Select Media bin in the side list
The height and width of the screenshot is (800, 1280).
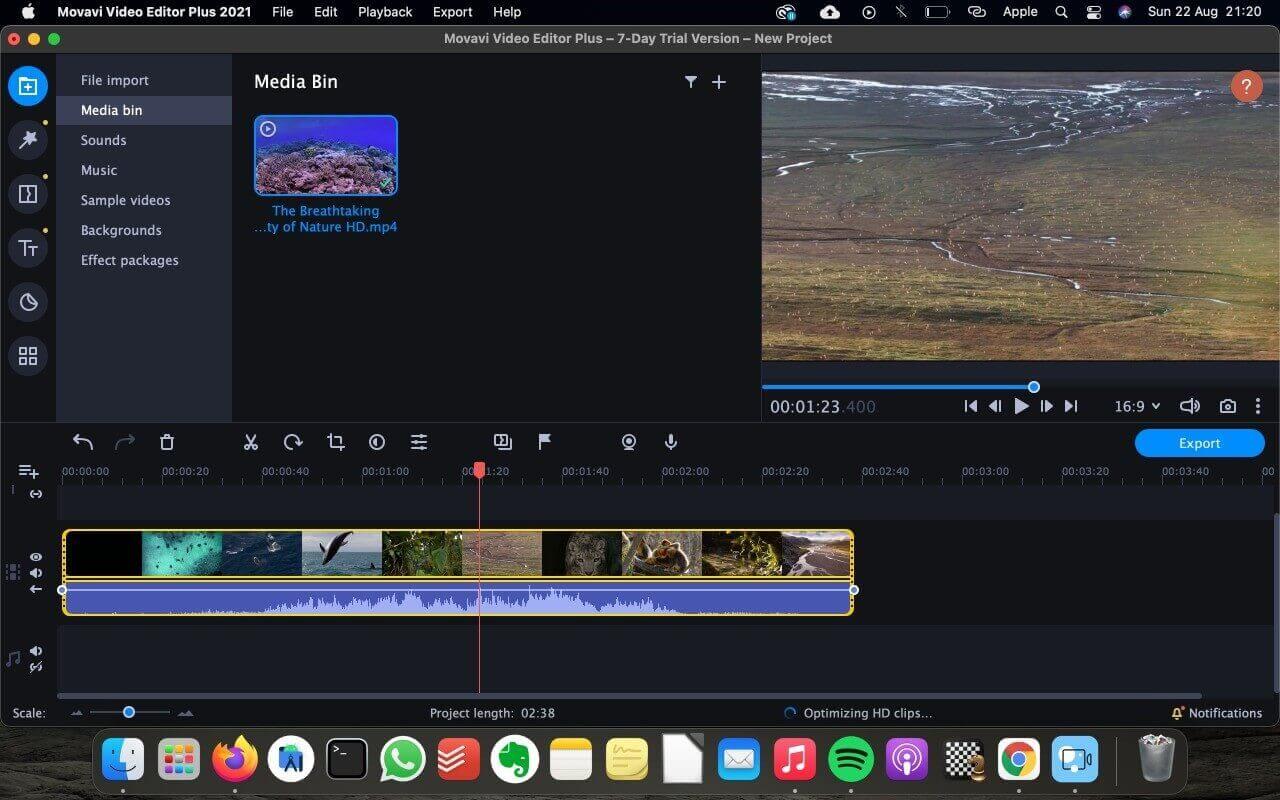pyautogui.click(x=144, y=110)
